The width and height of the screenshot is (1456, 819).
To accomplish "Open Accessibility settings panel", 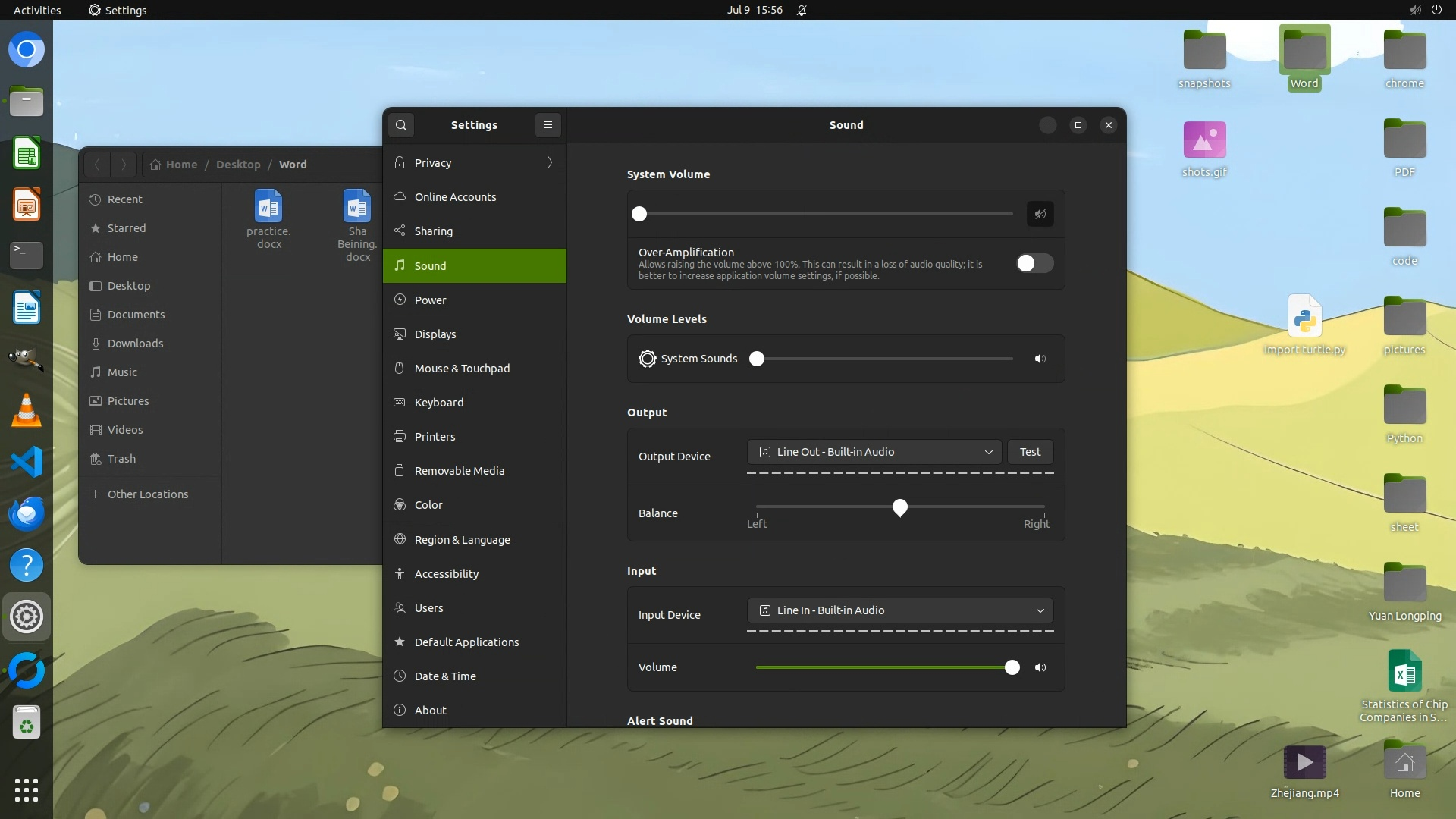I will coord(446,574).
